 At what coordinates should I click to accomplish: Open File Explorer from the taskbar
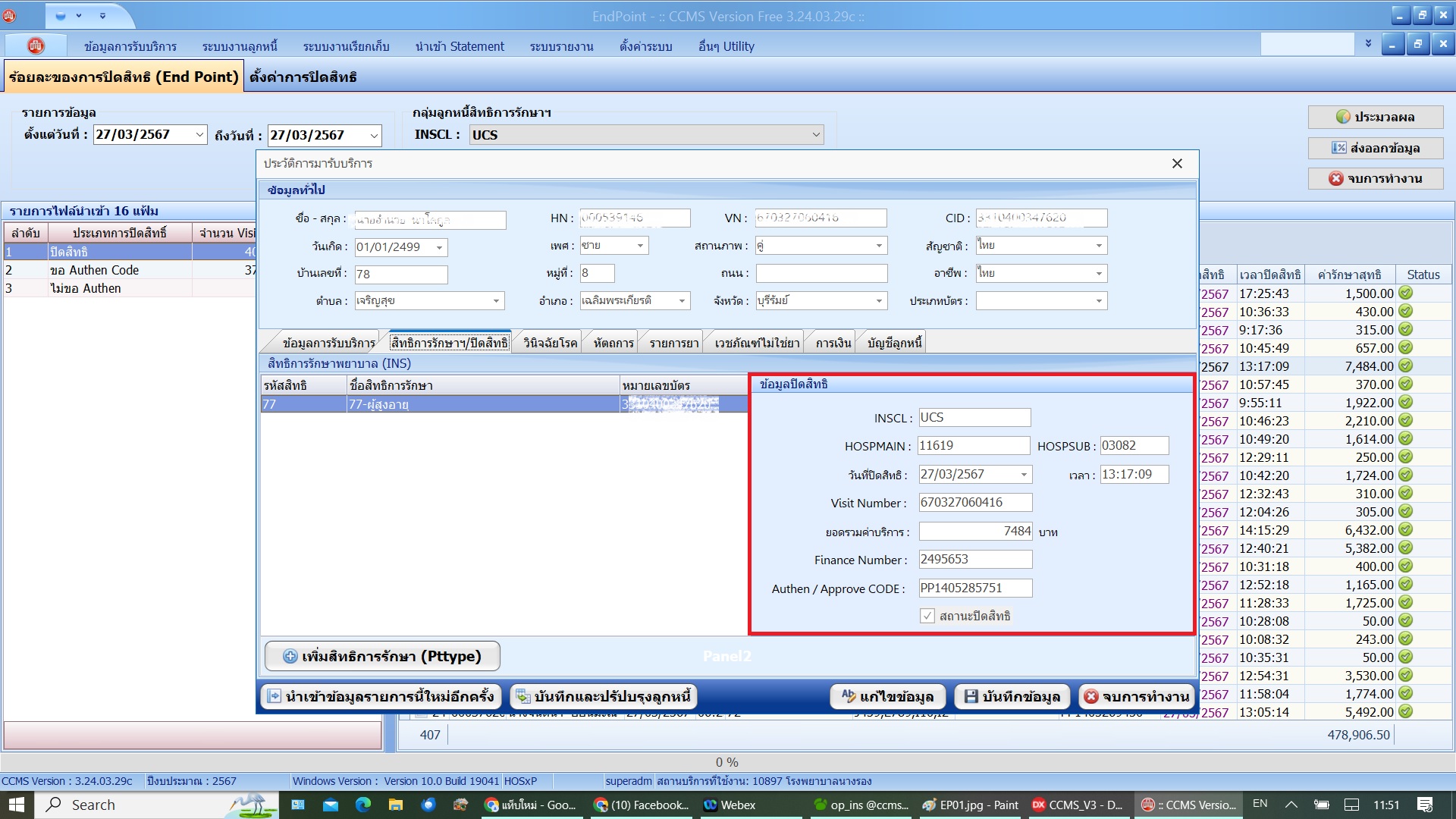[396, 805]
